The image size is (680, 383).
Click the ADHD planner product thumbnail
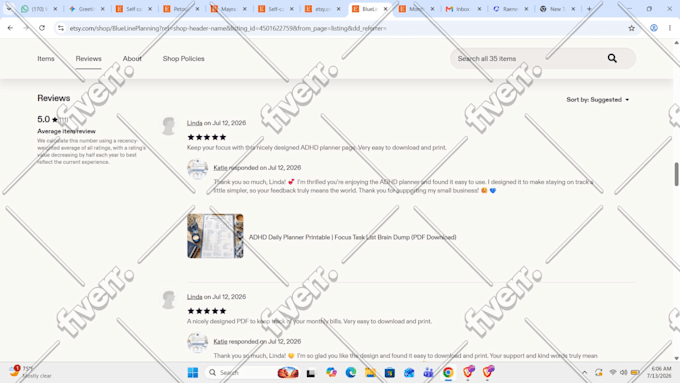point(215,236)
